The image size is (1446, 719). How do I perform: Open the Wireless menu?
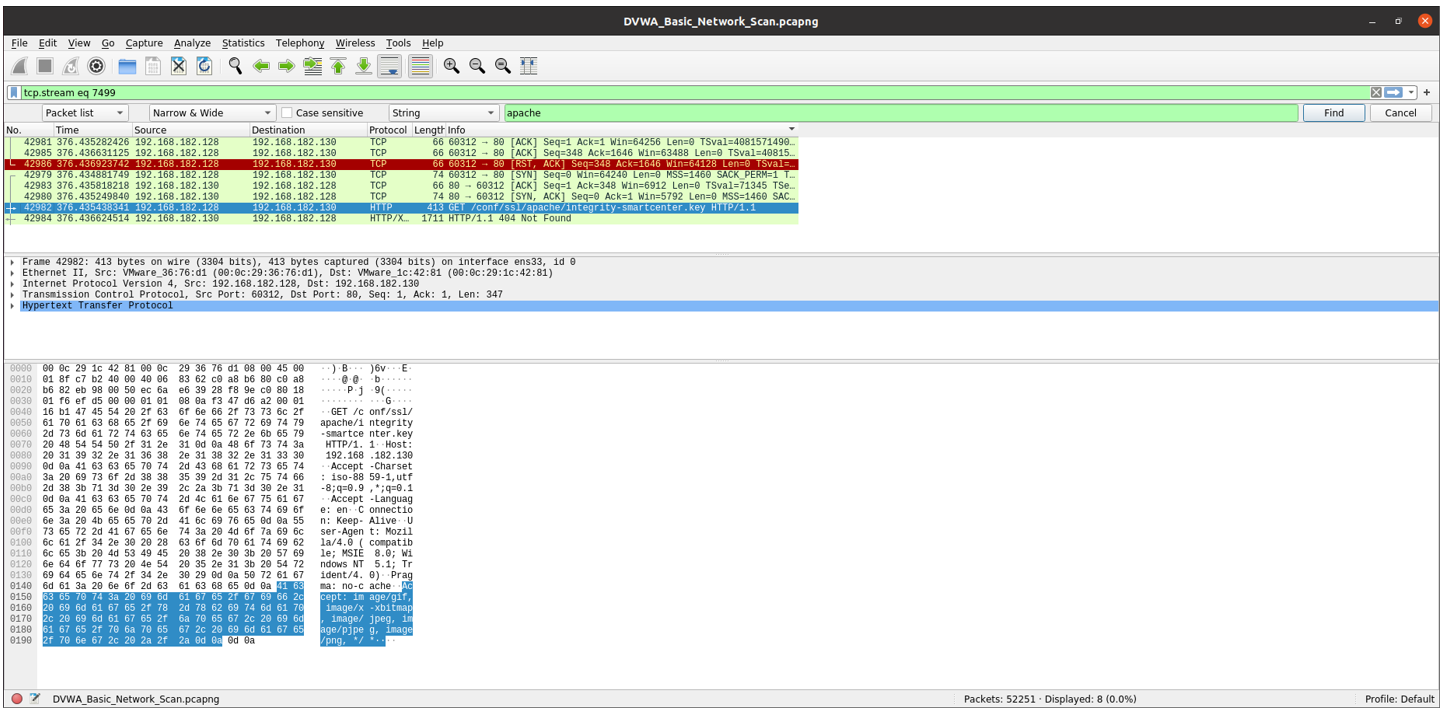355,43
